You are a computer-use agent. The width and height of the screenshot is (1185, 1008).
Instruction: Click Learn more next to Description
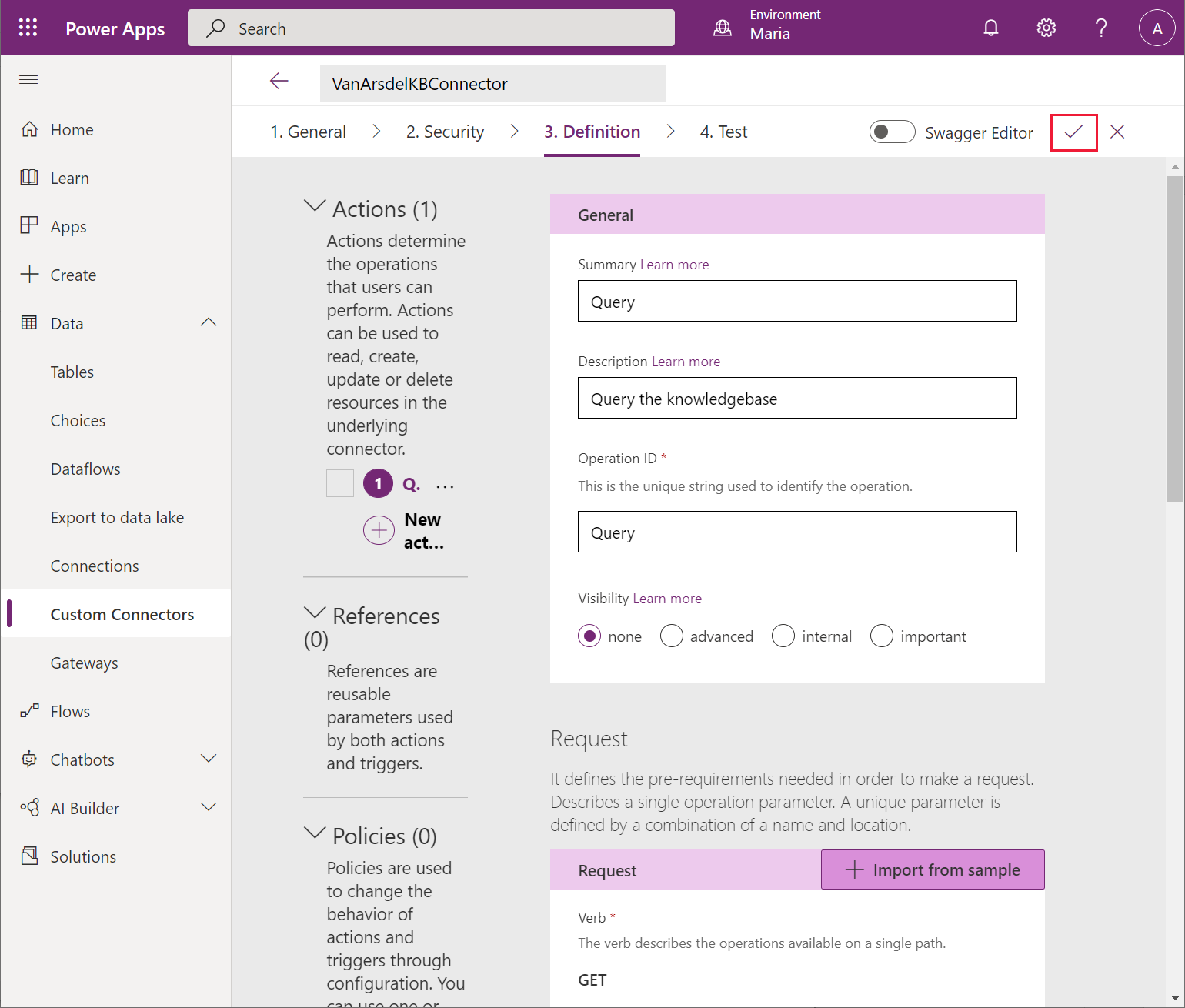(686, 362)
